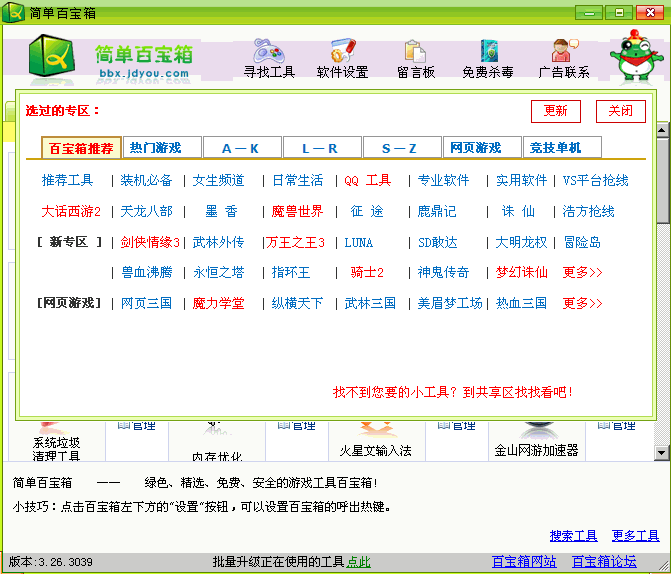The width and height of the screenshot is (671, 574).
Task: Select 鹿鼎记 zone
Action: [x=437, y=211]
